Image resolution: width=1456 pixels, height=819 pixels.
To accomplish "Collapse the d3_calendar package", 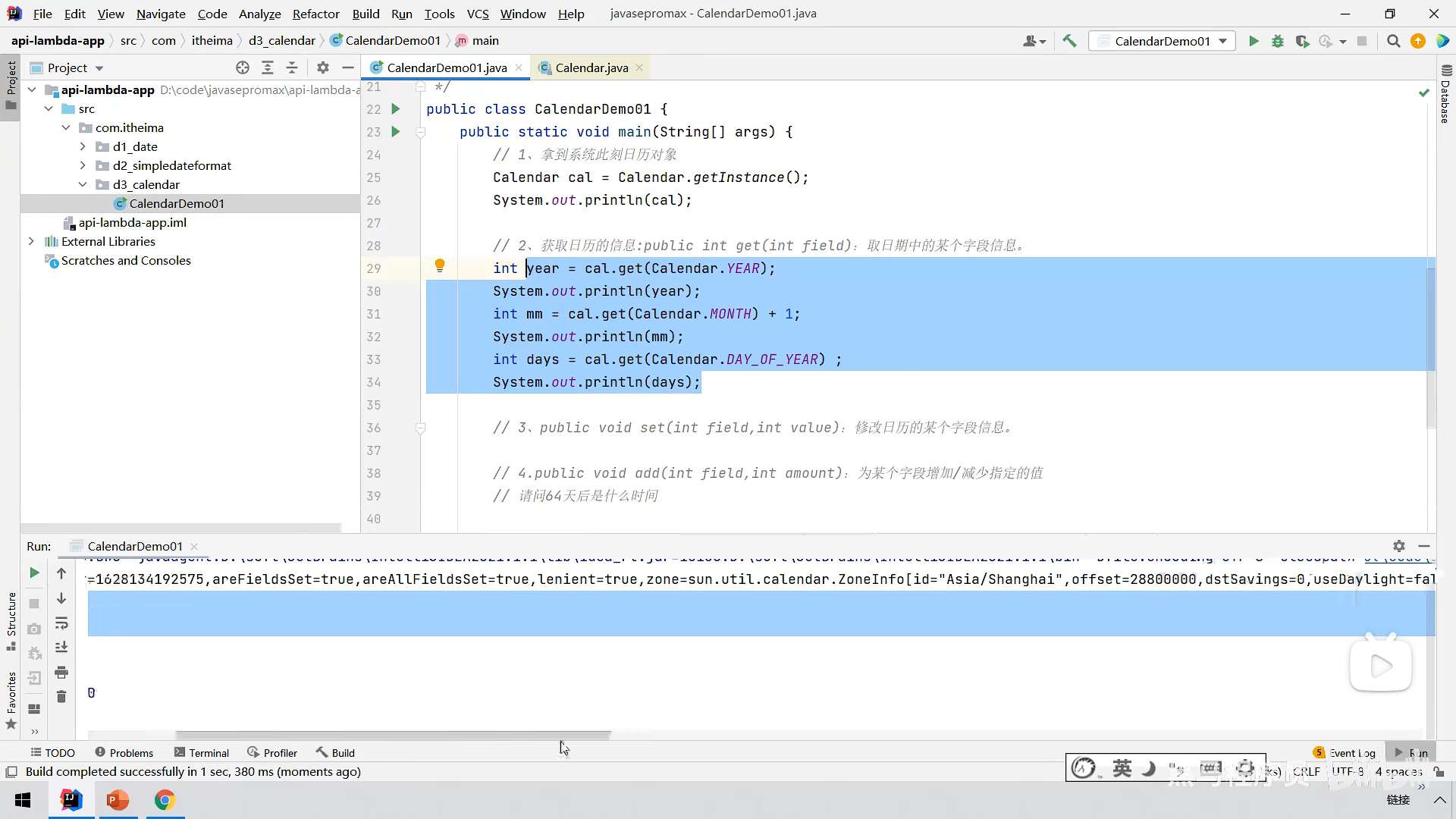I will pos(83,184).
